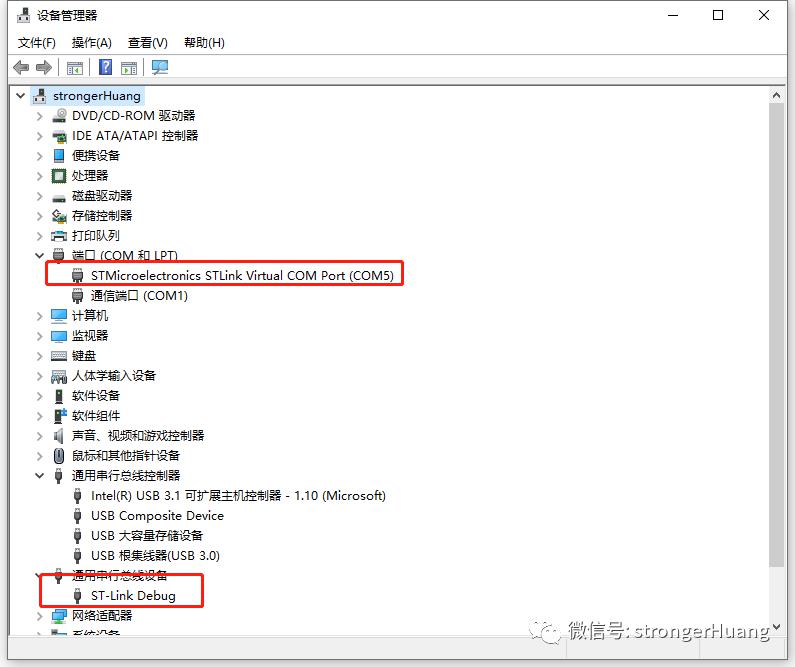Expand the 便携设备 node
The image size is (795, 667).
click(40, 156)
